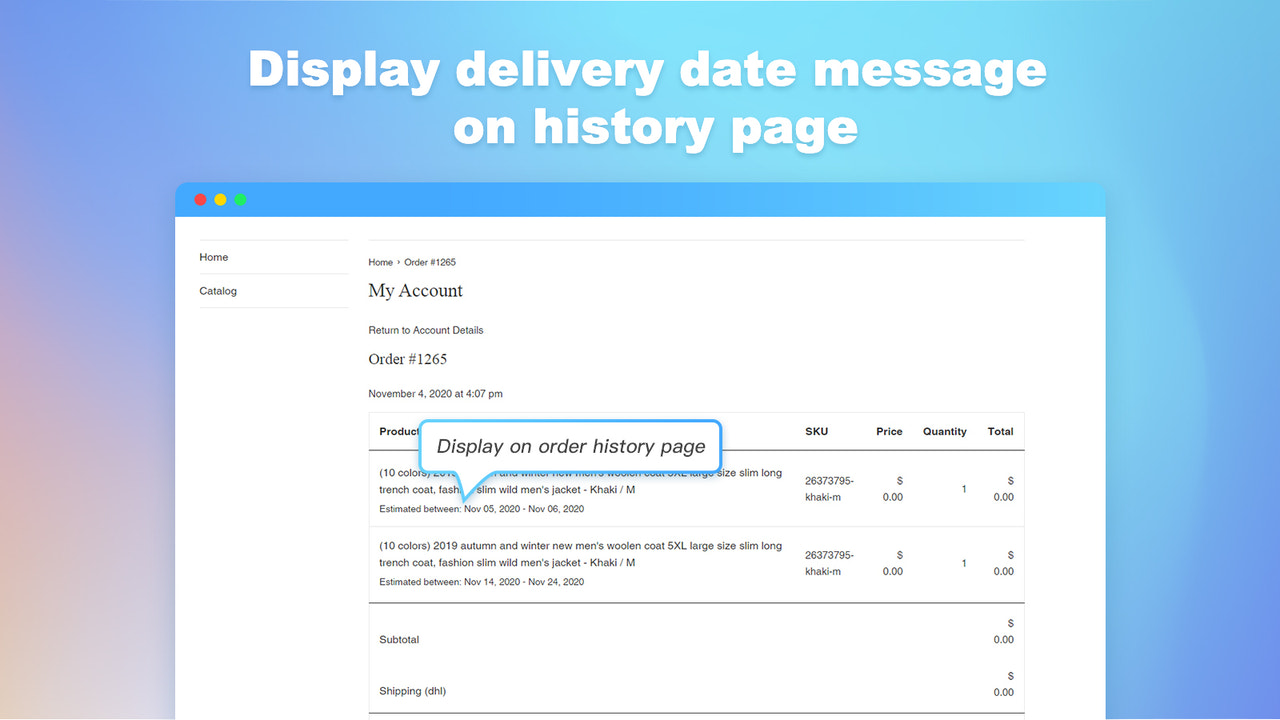Open the Catalog page from the sidebar
Screen dimensions: 1280x720
click(218, 291)
